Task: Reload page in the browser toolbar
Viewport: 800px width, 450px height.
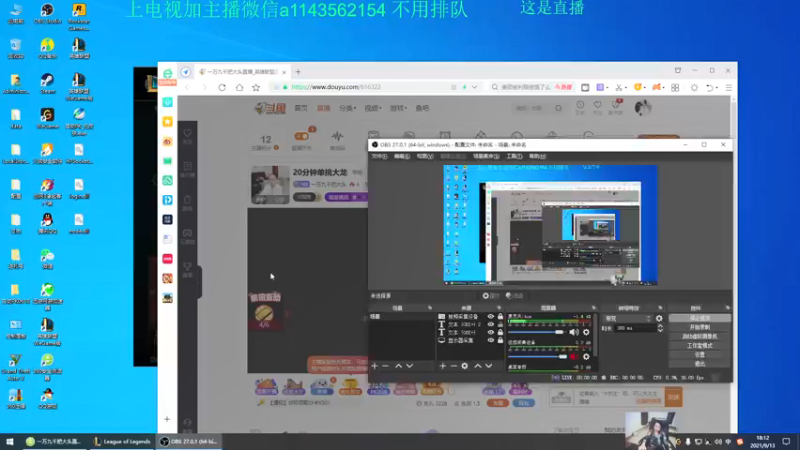Action: tap(222, 87)
